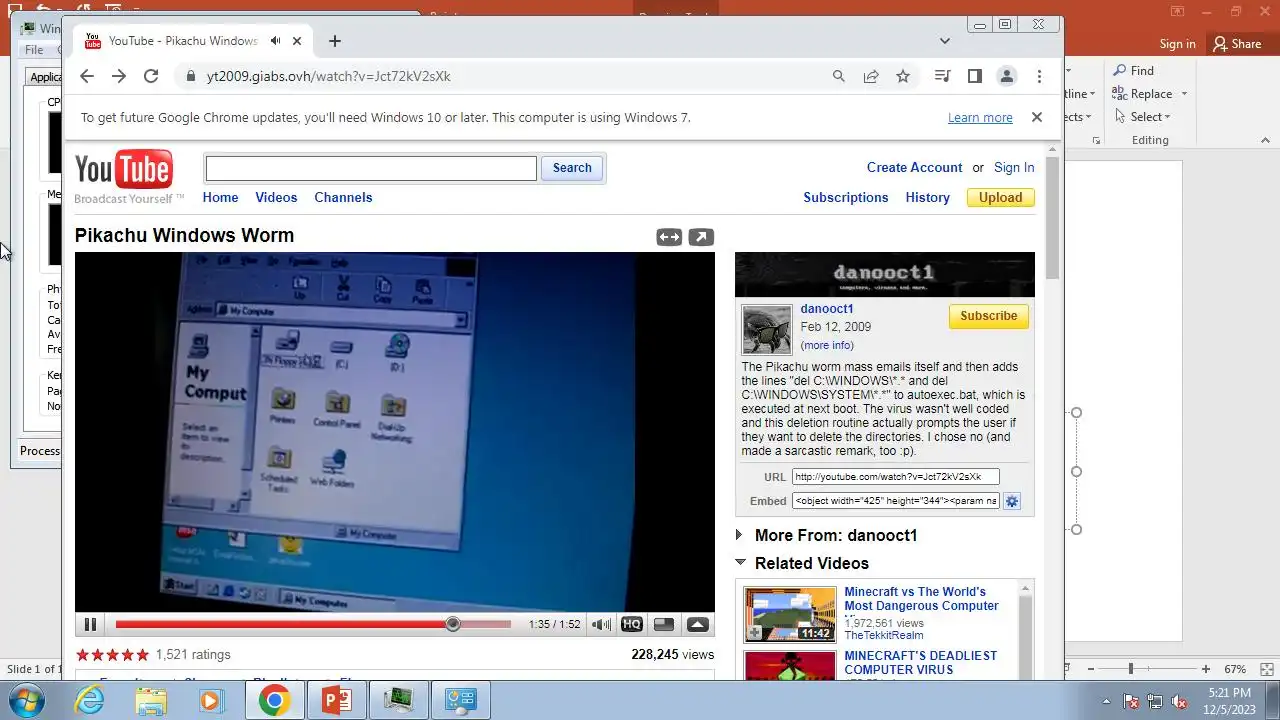This screenshot has width=1280, height=720.
Task: Dismiss the Chrome update notification bar
Action: [1037, 117]
